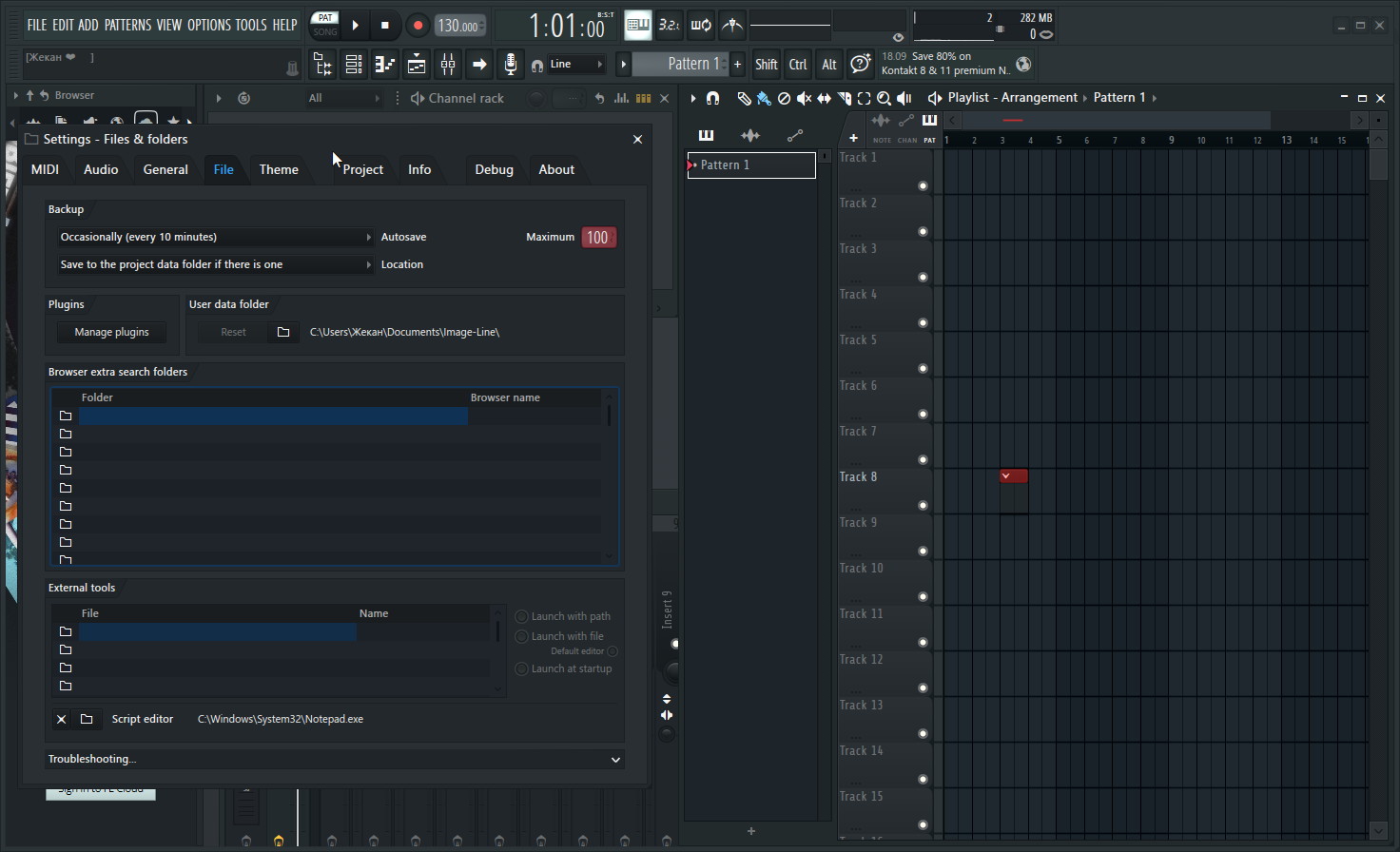Click the record button in transport
This screenshot has height=852, width=1400.
(418, 26)
